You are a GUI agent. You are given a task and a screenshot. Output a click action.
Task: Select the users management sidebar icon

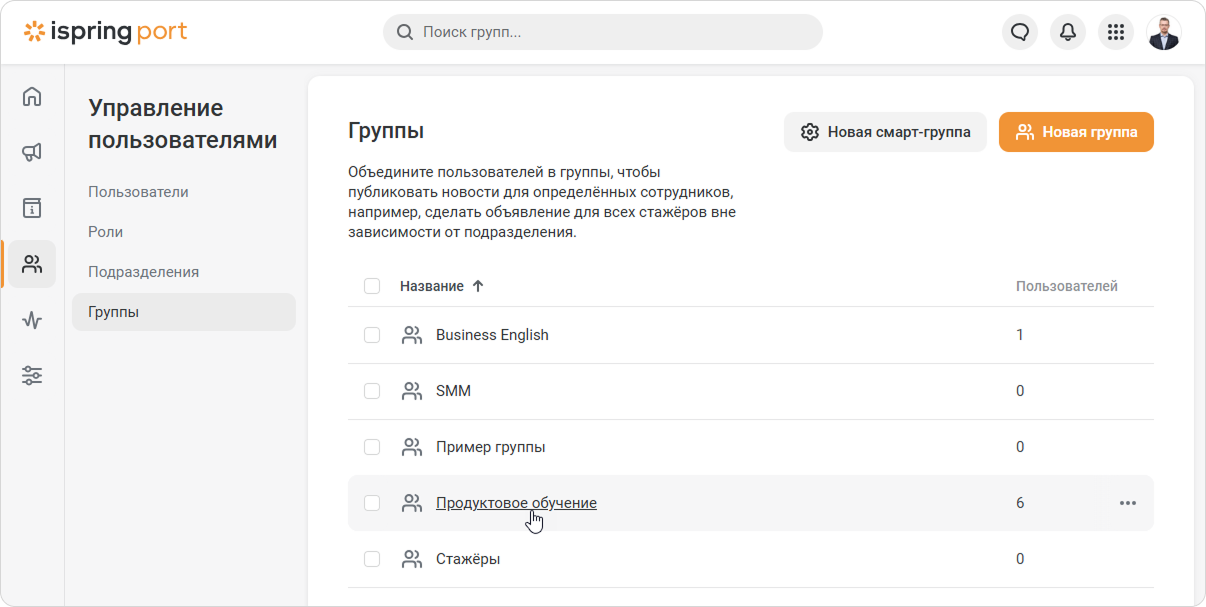point(32,264)
